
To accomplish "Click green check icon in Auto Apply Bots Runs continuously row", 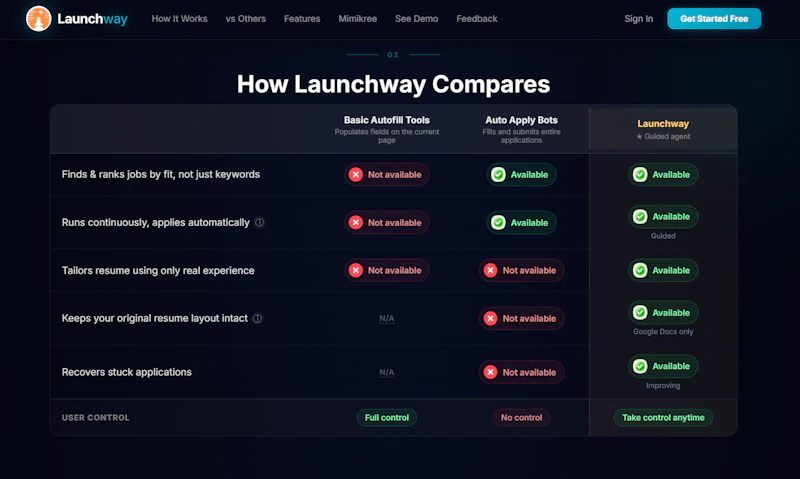I will click(498, 222).
